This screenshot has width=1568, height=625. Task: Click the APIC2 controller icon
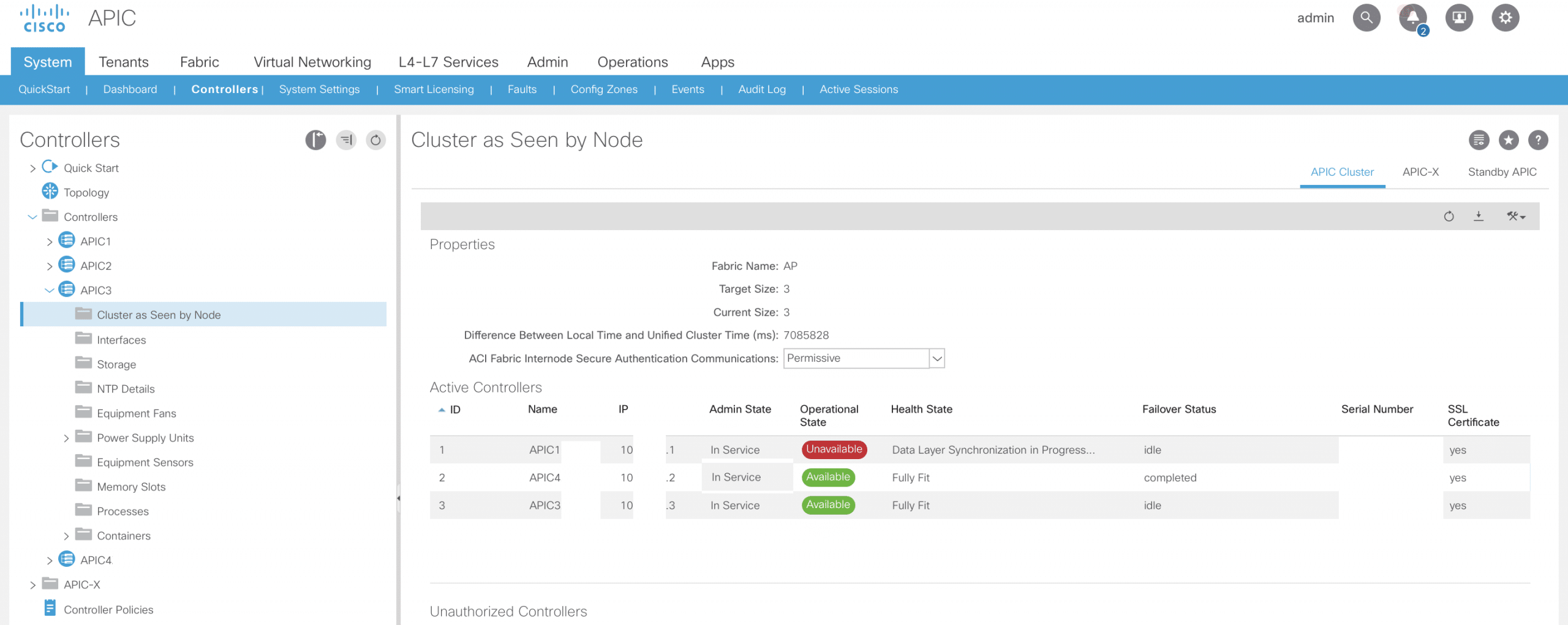(67, 265)
